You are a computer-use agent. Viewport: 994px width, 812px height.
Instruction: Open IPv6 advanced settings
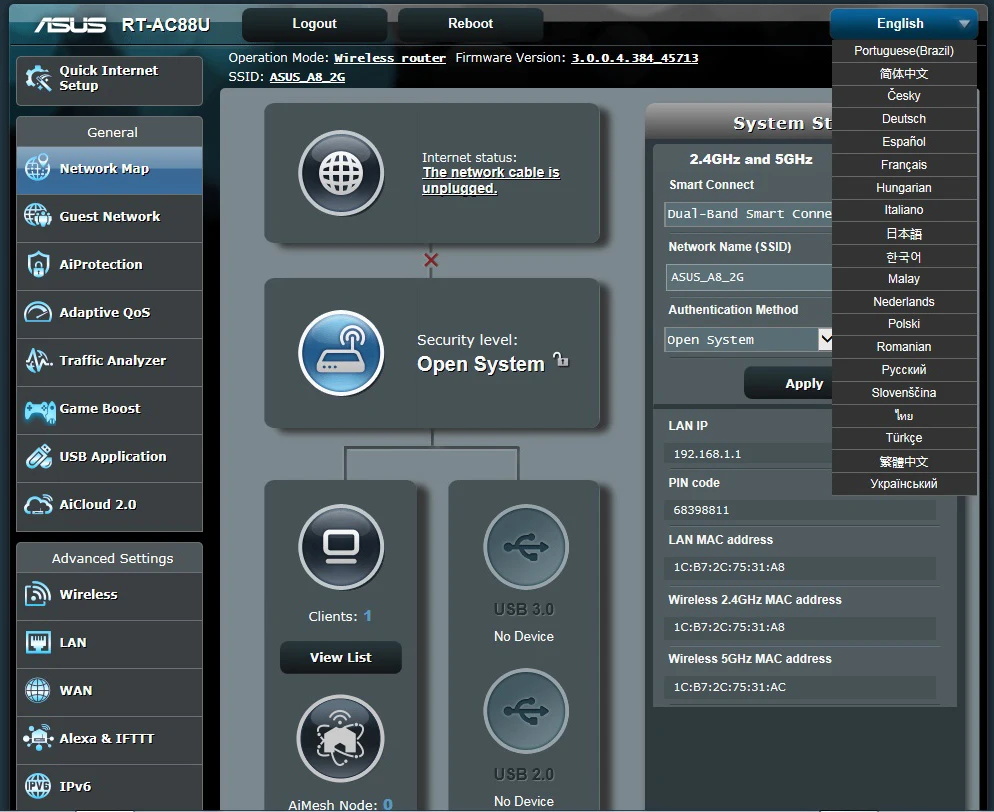(x=109, y=787)
